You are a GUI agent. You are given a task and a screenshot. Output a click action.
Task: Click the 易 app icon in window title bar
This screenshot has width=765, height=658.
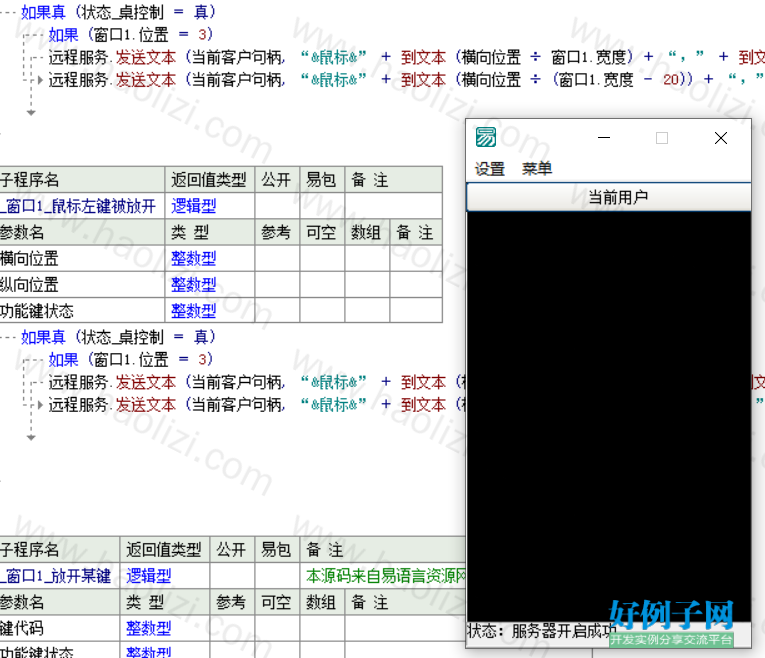click(485, 137)
